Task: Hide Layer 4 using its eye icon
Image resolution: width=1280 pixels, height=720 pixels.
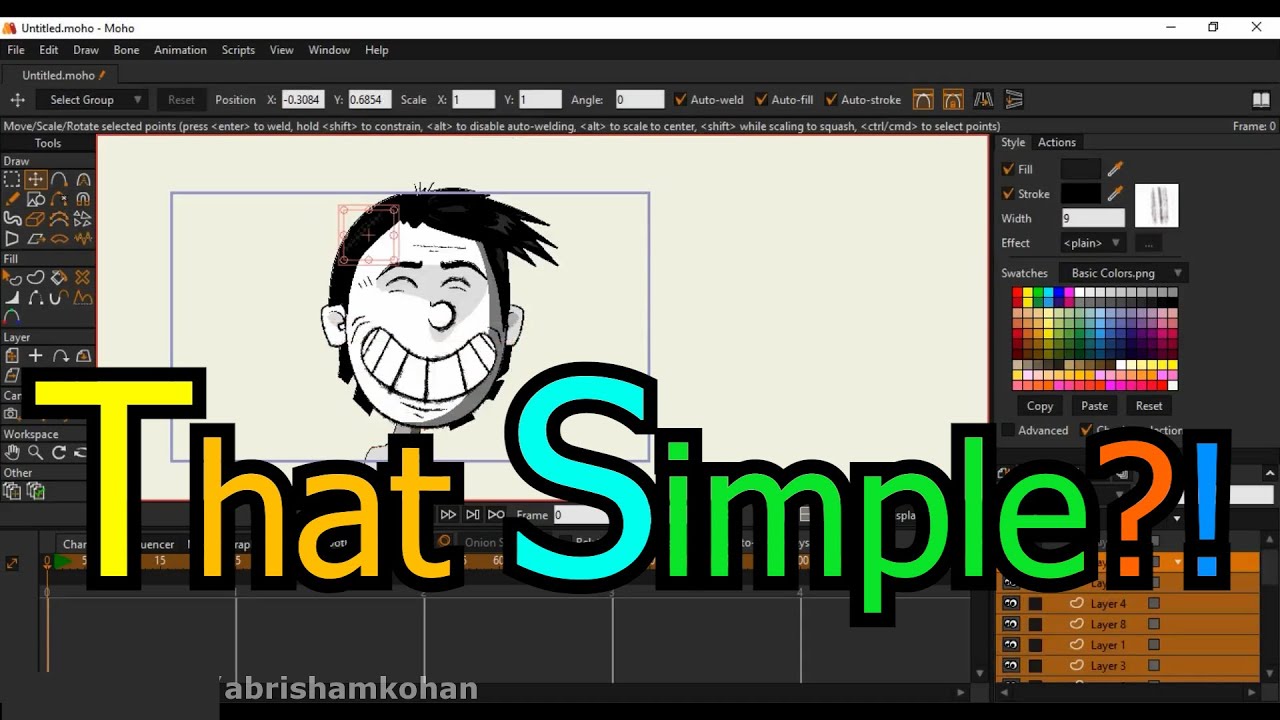Action: coord(1011,604)
